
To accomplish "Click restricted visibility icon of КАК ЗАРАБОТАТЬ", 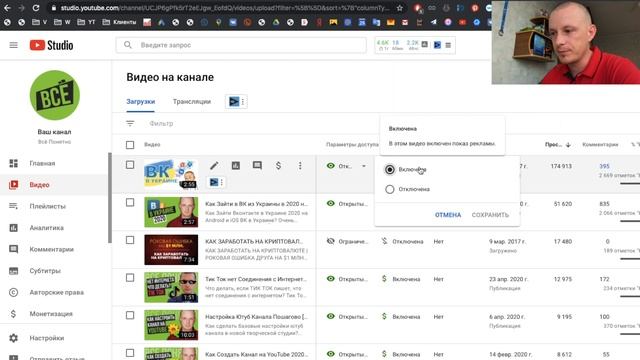I will tap(331, 241).
